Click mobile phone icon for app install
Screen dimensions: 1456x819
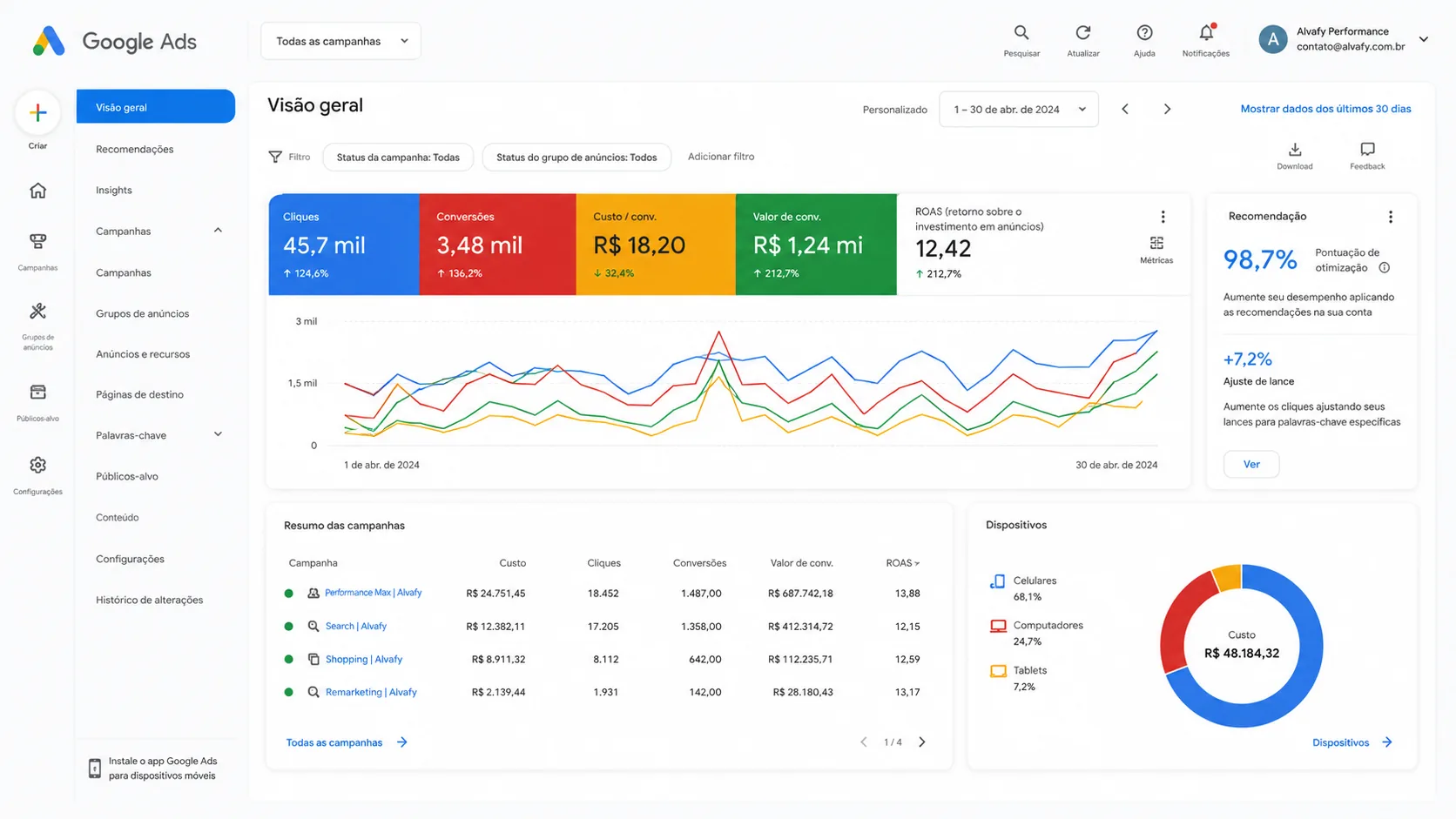[x=95, y=768]
